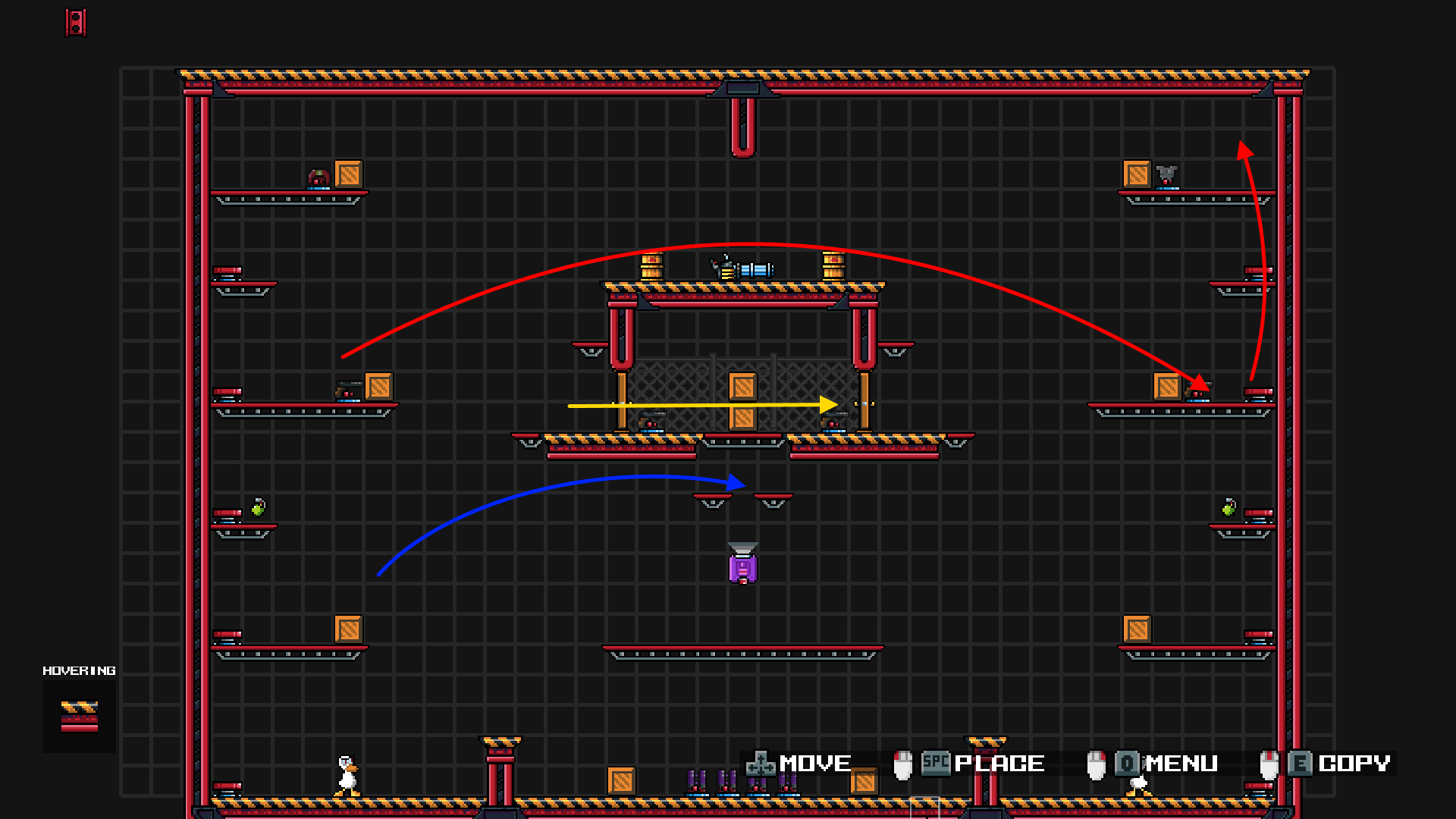The height and width of the screenshot is (819, 1456).
Task: Click the Q key icon beside MENU
Action: [1127, 763]
